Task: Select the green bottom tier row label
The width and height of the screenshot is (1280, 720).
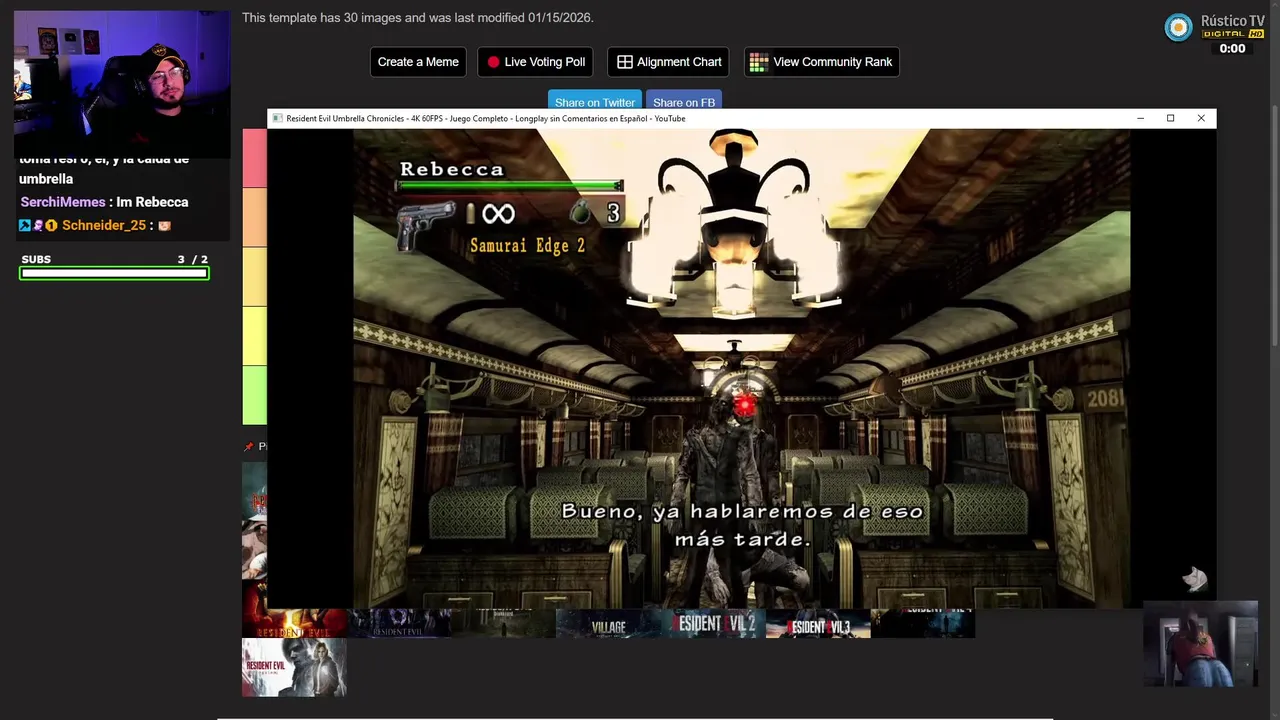Action: 254,395
